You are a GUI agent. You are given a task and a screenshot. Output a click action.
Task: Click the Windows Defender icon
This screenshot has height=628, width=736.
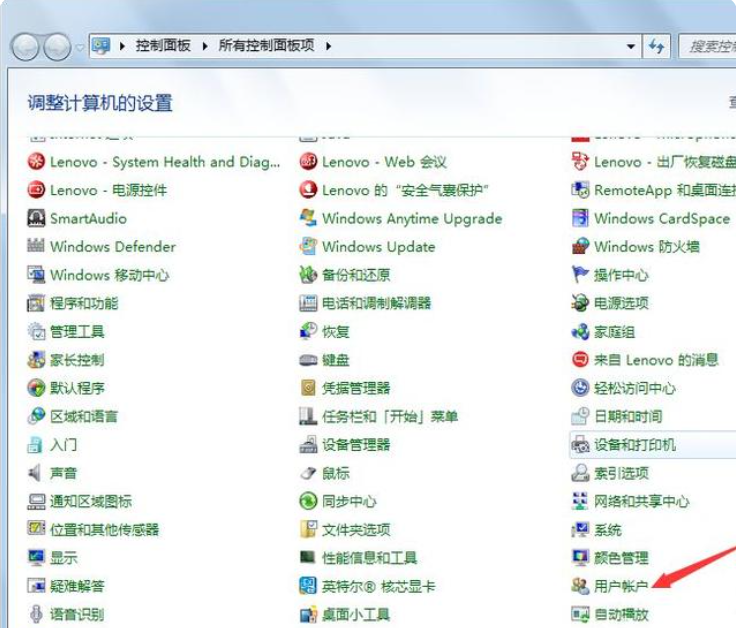tap(36, 246)
